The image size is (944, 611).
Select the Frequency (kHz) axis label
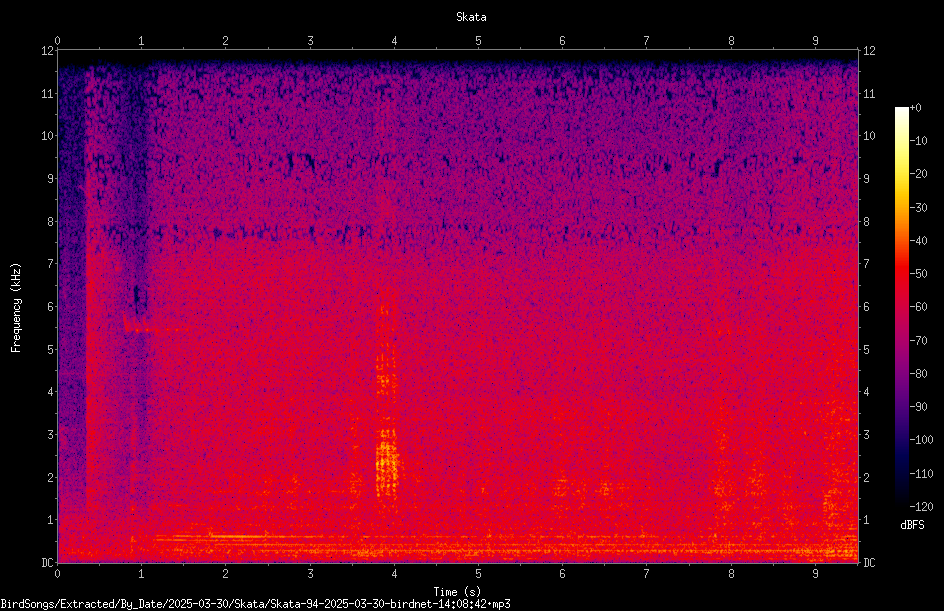16,308
